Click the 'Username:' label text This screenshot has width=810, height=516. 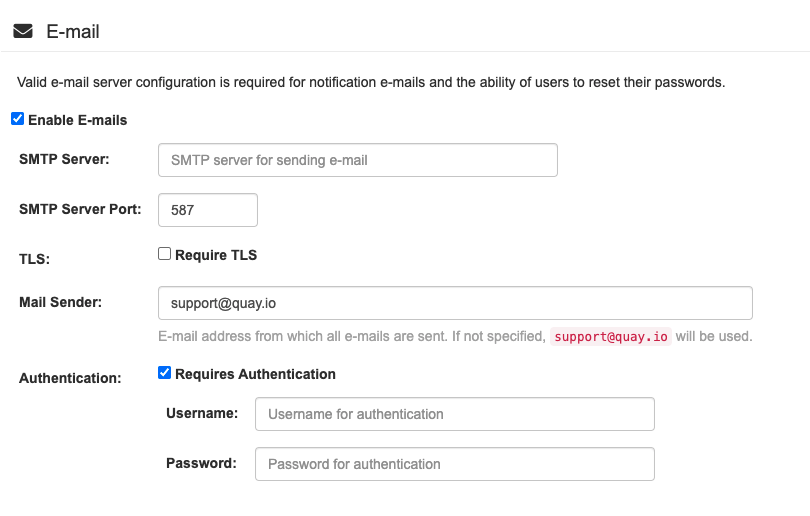(x=202, y=413)
